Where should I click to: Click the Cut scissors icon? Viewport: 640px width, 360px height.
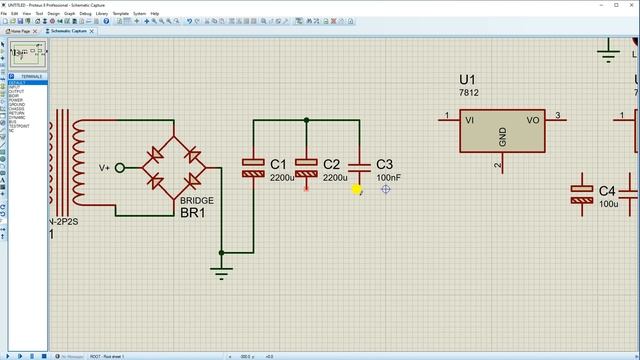coord(207,21)
